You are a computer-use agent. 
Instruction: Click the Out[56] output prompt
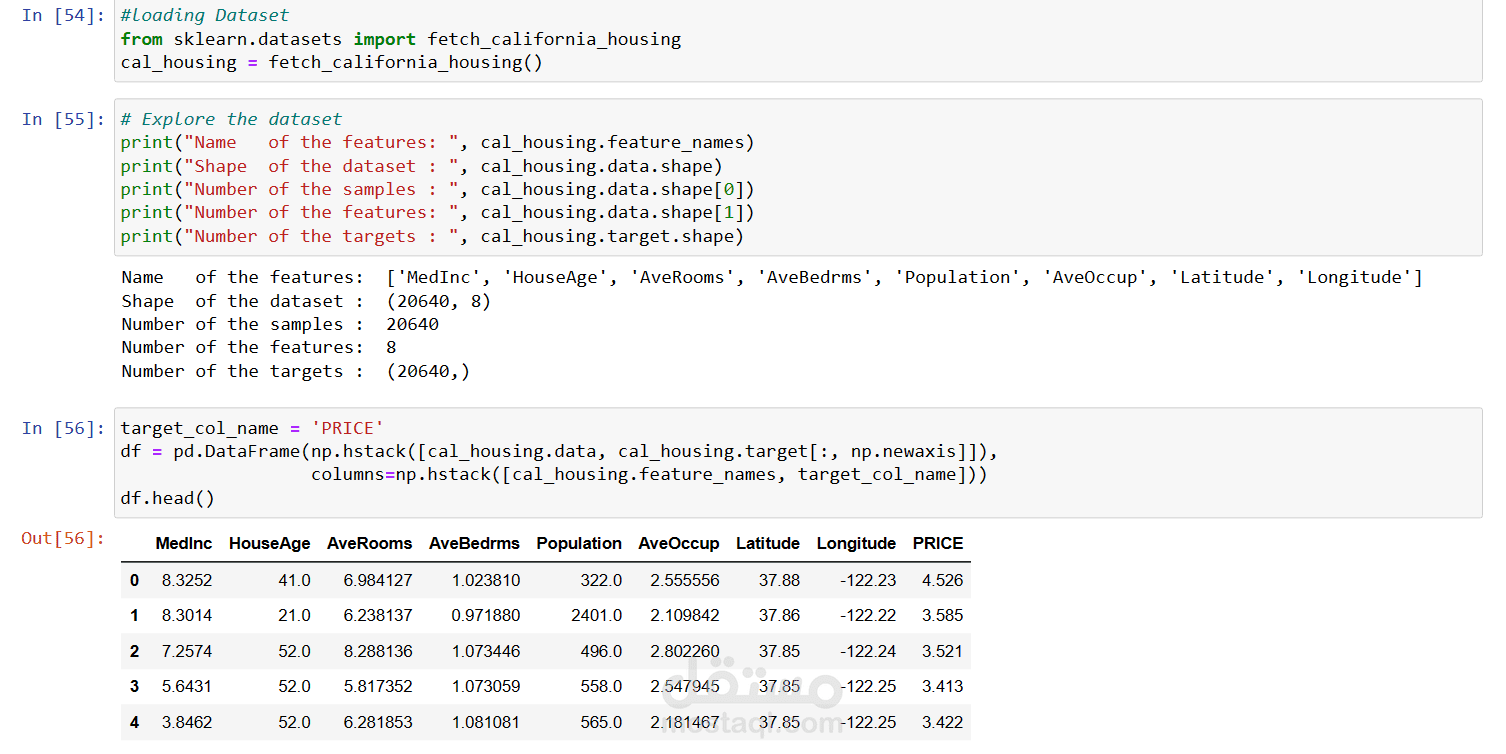[x=63, y=539]
